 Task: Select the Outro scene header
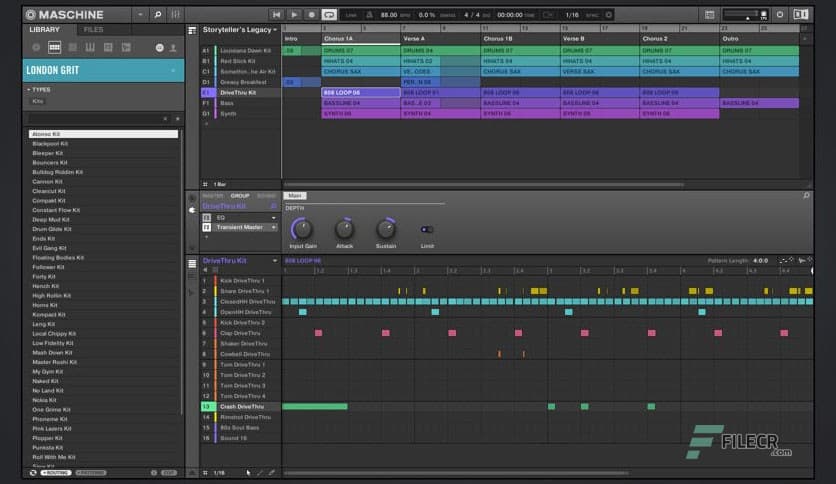point(759,38)
